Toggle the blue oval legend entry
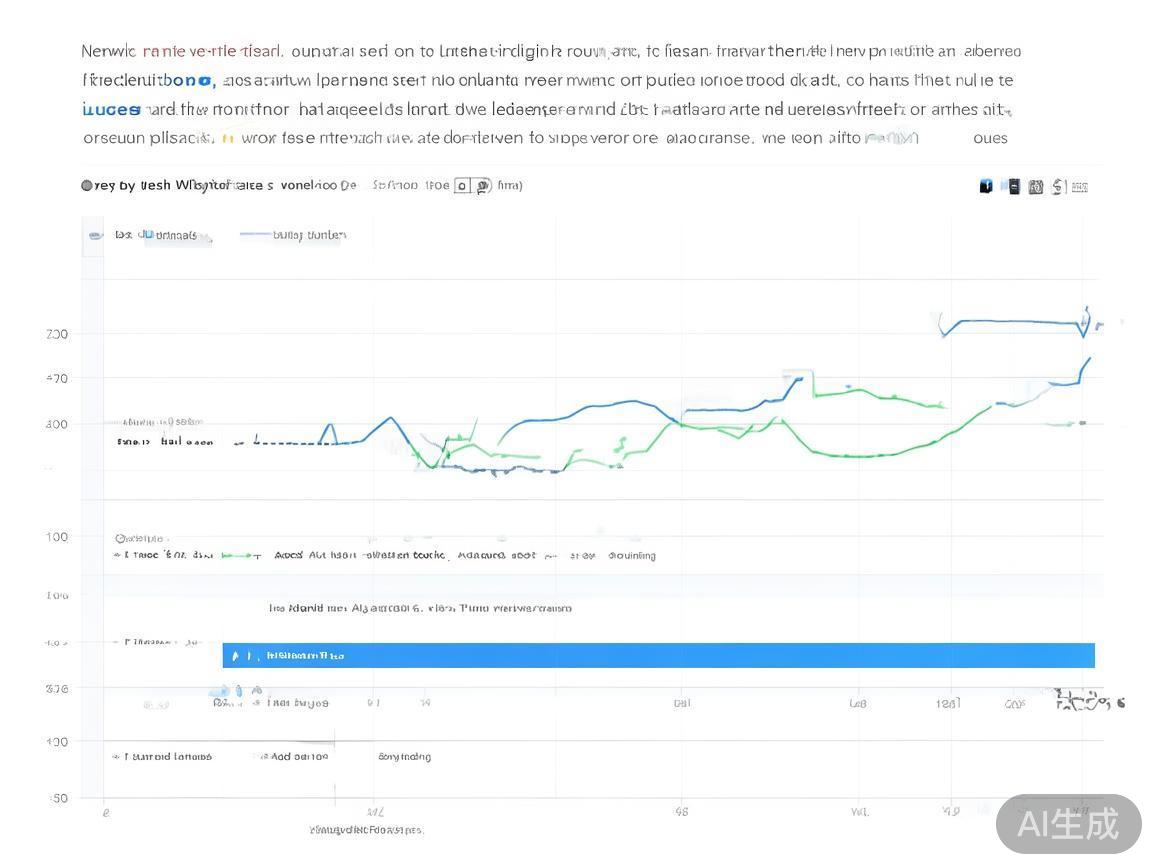The image size is (1152, 864). (x=96, y=235)
